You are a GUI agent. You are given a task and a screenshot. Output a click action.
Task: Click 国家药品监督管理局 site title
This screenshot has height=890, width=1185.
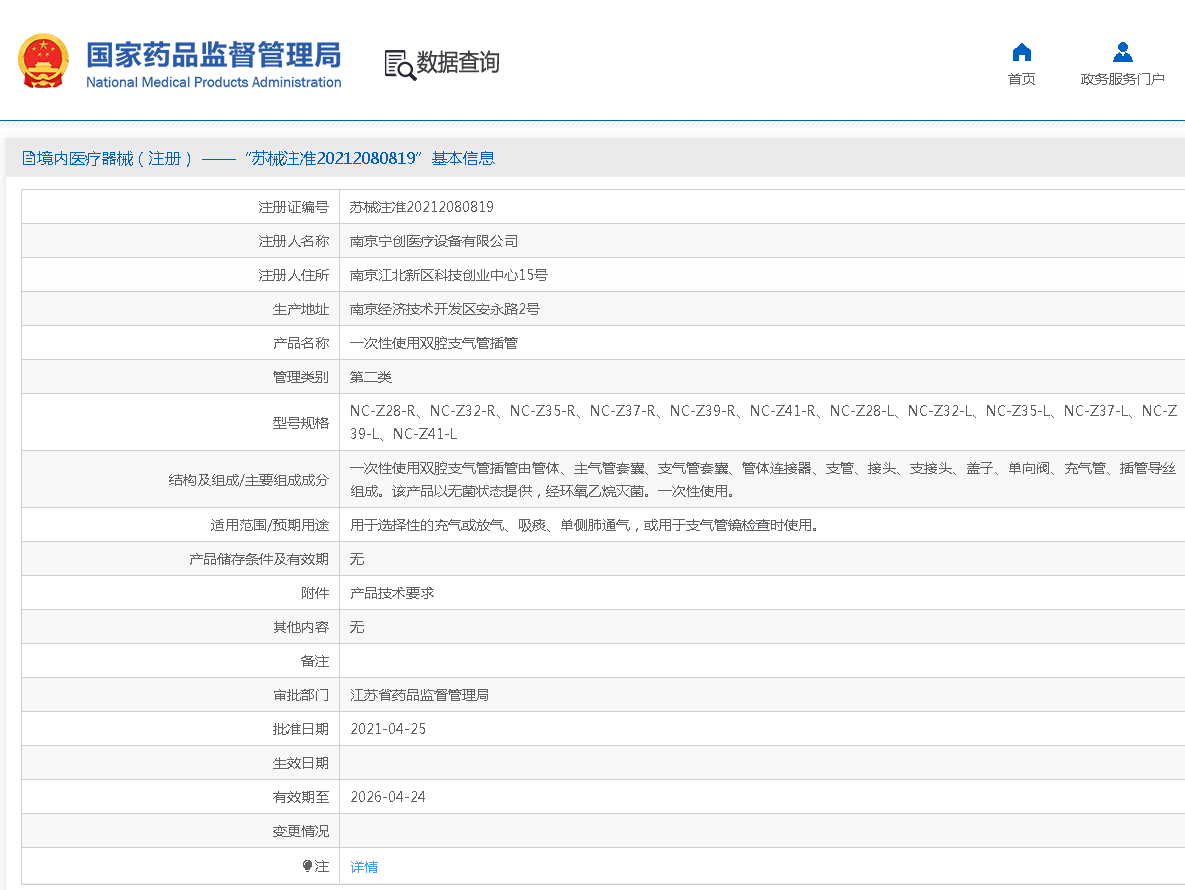(x=214, y=54)
